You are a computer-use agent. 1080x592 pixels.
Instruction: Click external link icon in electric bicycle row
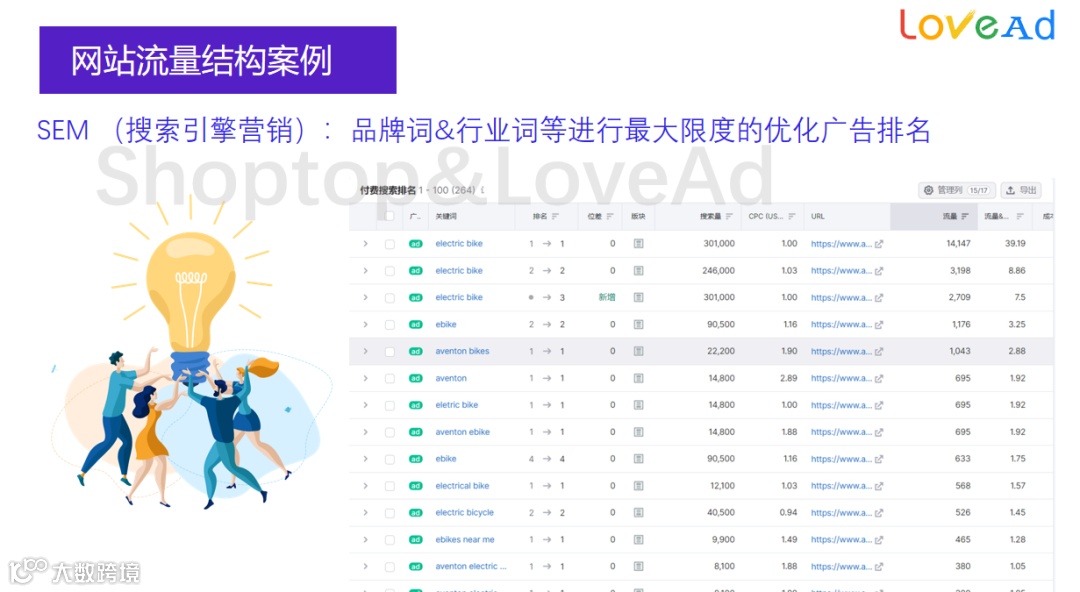(879, 513)
